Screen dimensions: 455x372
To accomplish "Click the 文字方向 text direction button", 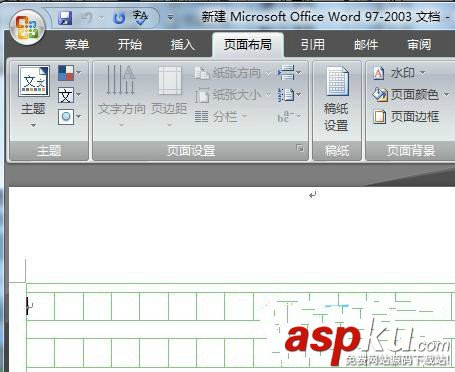I will click(121, 96).
